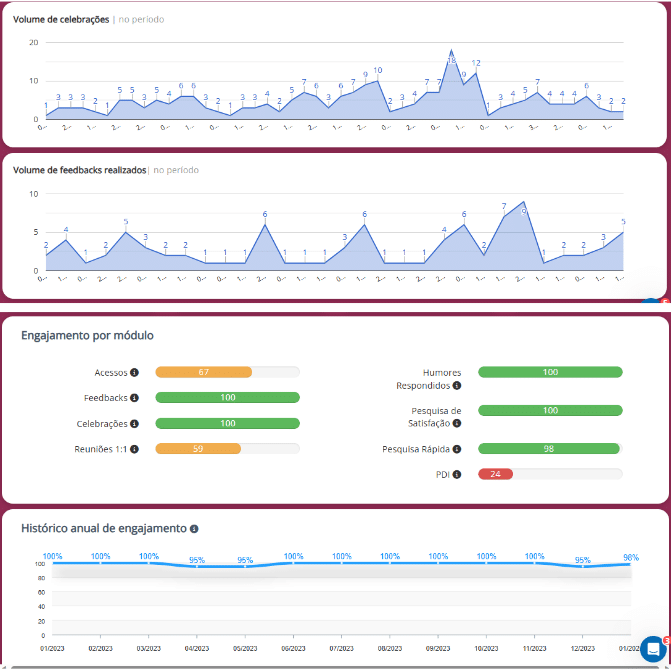Screen dimensions: 671x672
Task: Click the info icon next to Pesquisa Rápida
Action: click(457, 449)
